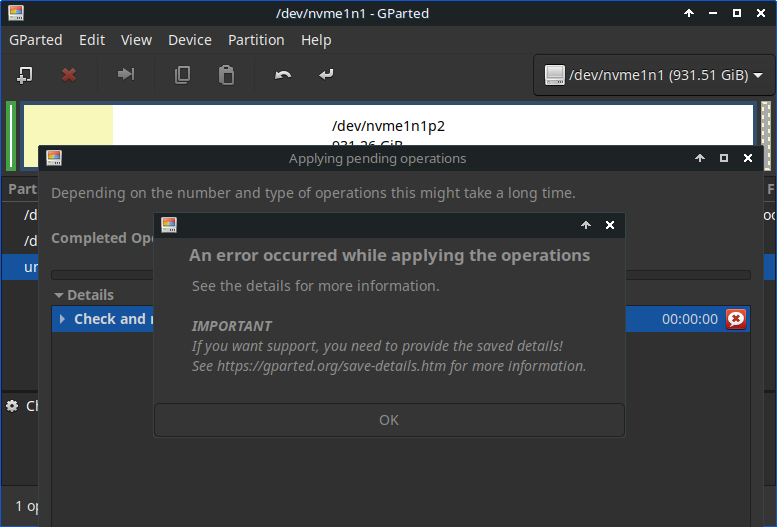Viewport: 777px width, 527px height.
Task: Click the error dialog heading text
Action: point(389,255)
